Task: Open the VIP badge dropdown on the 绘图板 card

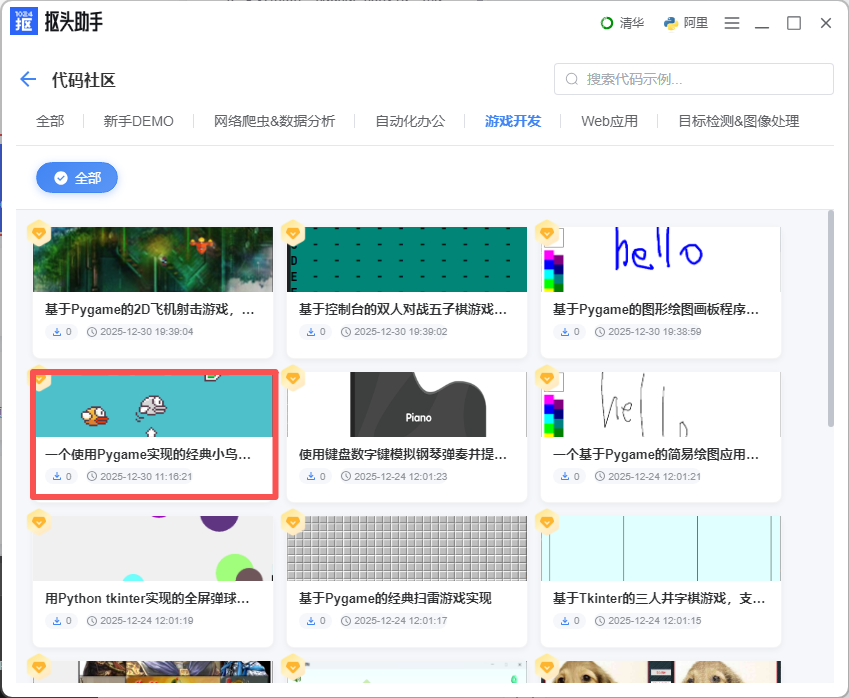Action: point(548,232)
